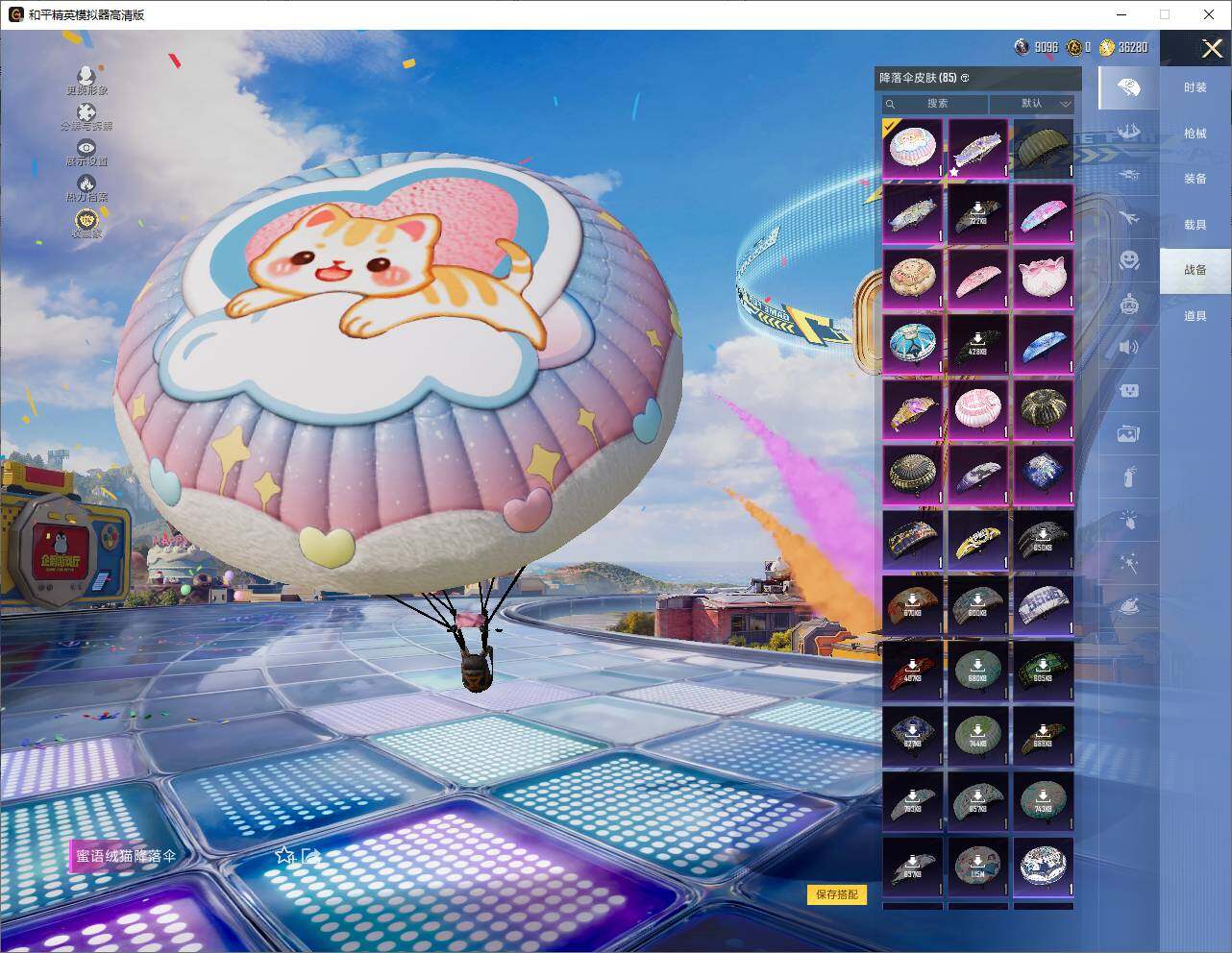This screenshot has height=953, width=1232.
Task: Download the 743KB parachute skin
Action: pos(1044,801)
